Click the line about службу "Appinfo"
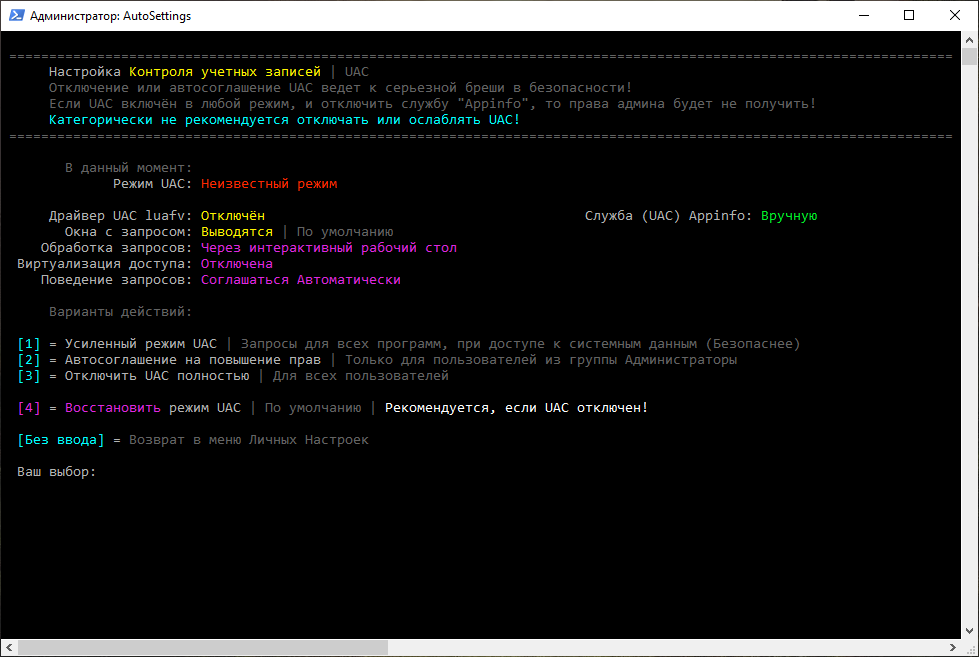The height and width of the screenshot is (657, 979). coord(432,104)
